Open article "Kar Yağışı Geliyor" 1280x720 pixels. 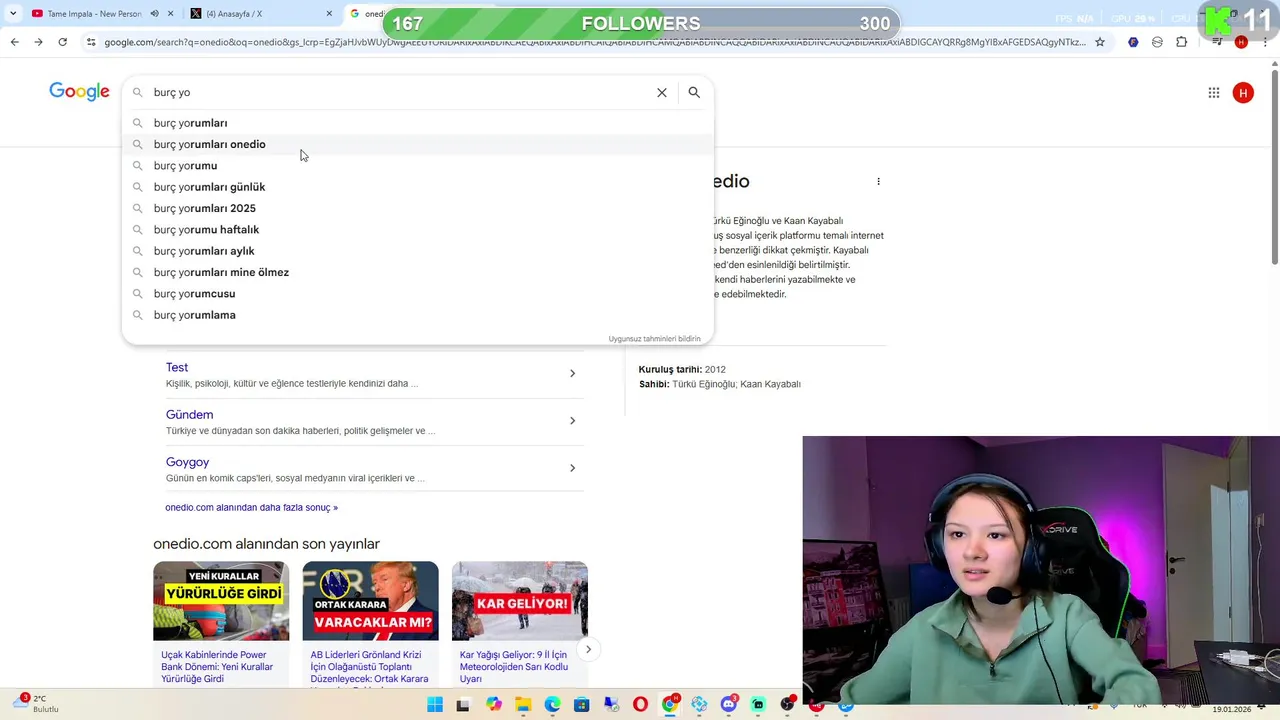click(514, 666)
